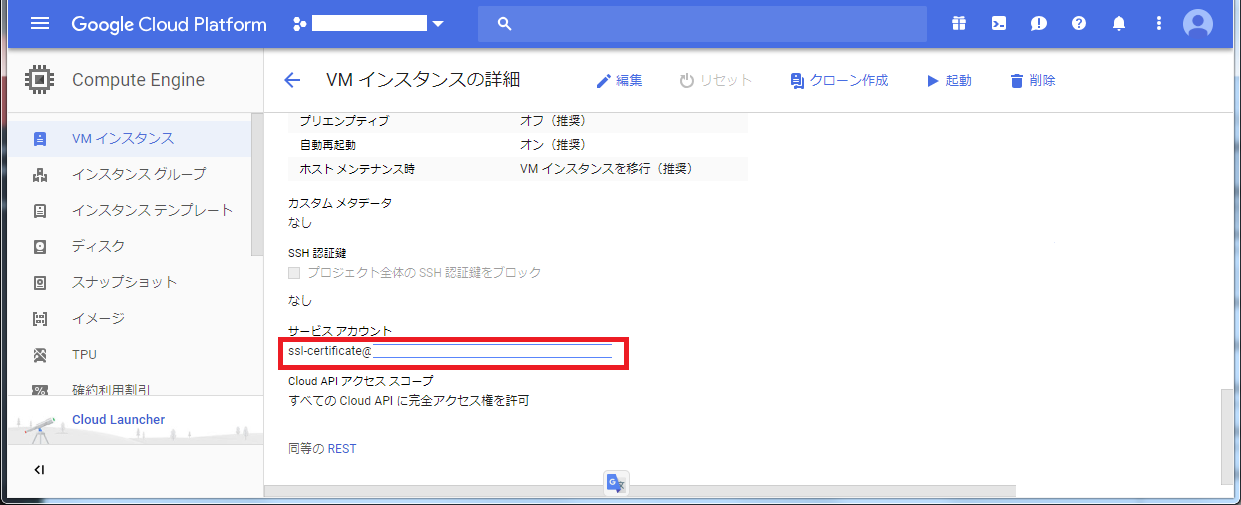Click the スナップショット sidebar icon
The image size is (1241, 505).
(x=40, y=282)
